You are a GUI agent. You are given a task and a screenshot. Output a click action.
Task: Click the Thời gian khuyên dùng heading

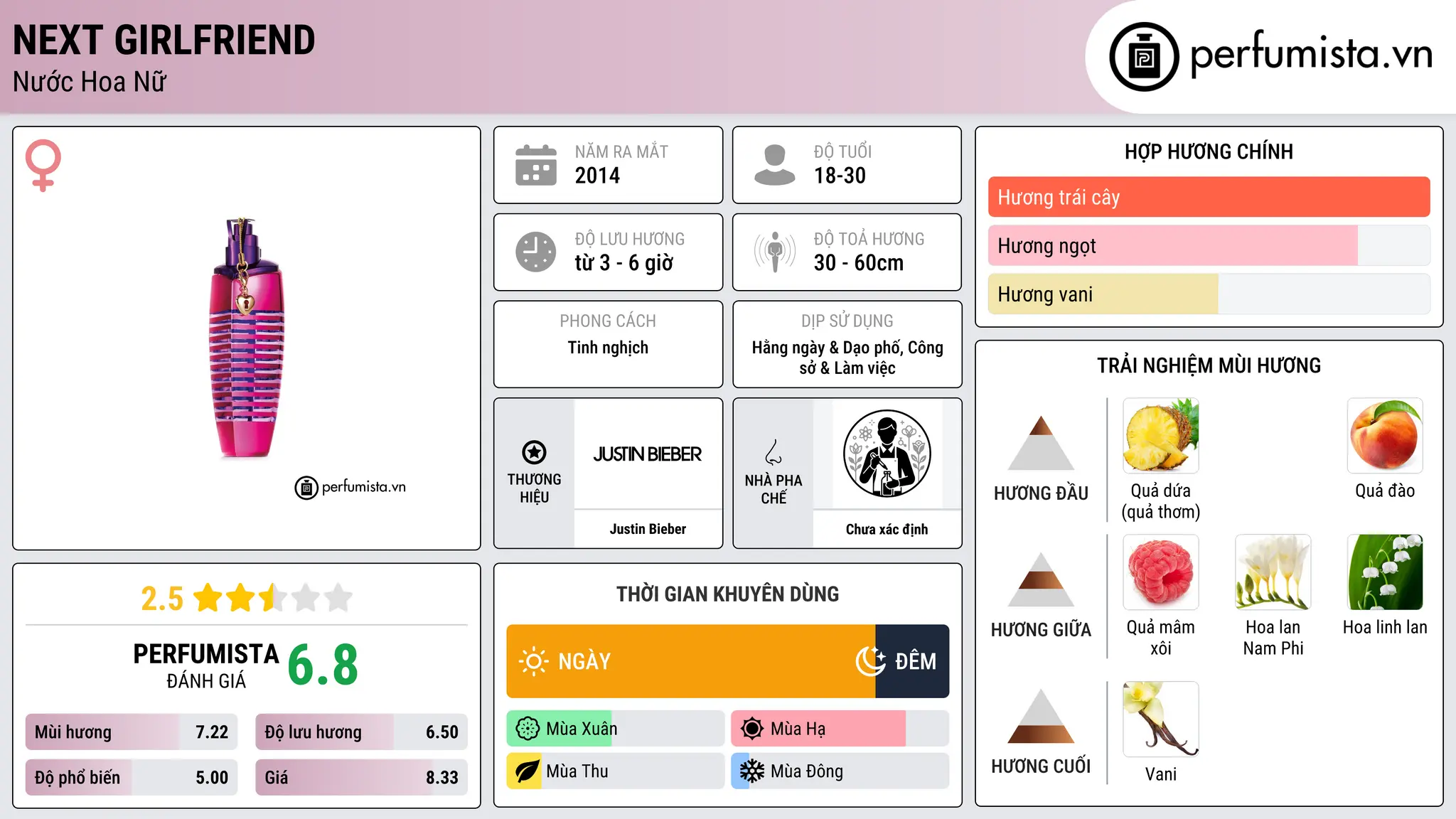click(x=727, y=594)
